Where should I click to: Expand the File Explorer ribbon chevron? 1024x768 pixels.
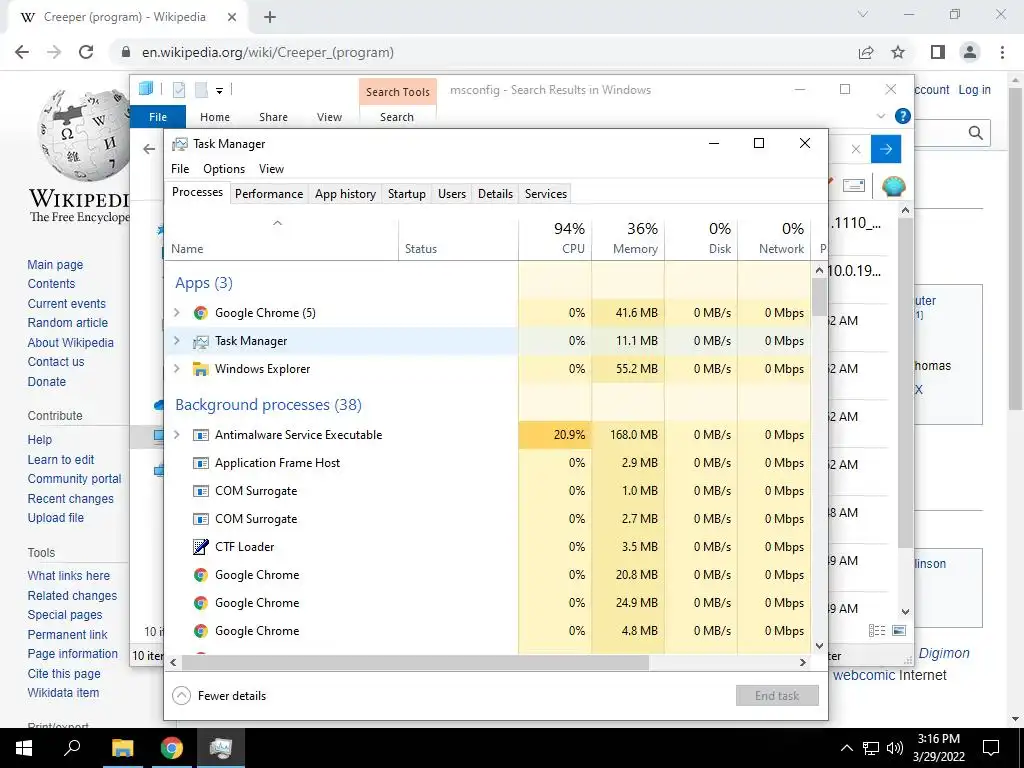coord(881,116)
